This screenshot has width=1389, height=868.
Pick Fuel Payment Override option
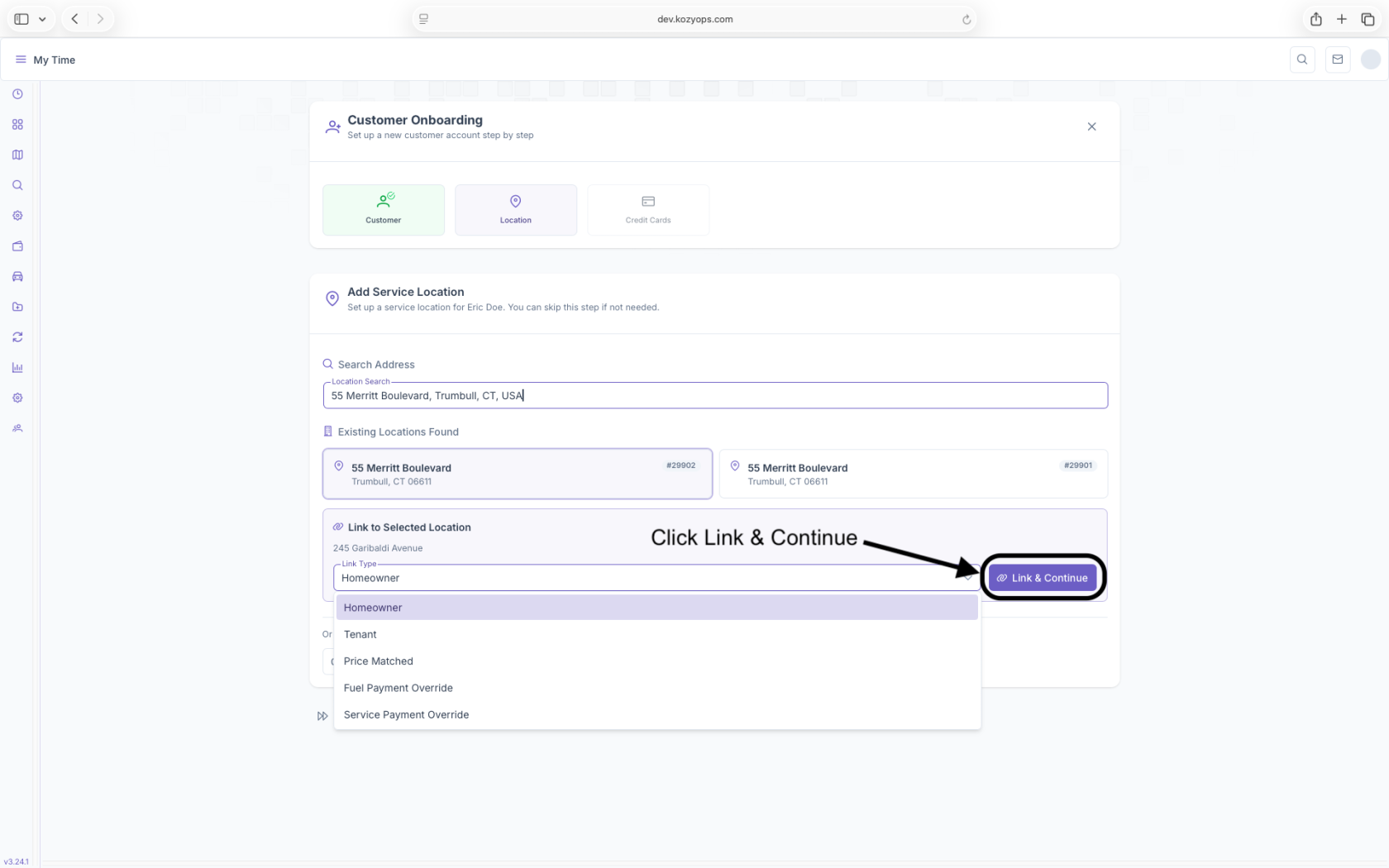tap(399, 688)
